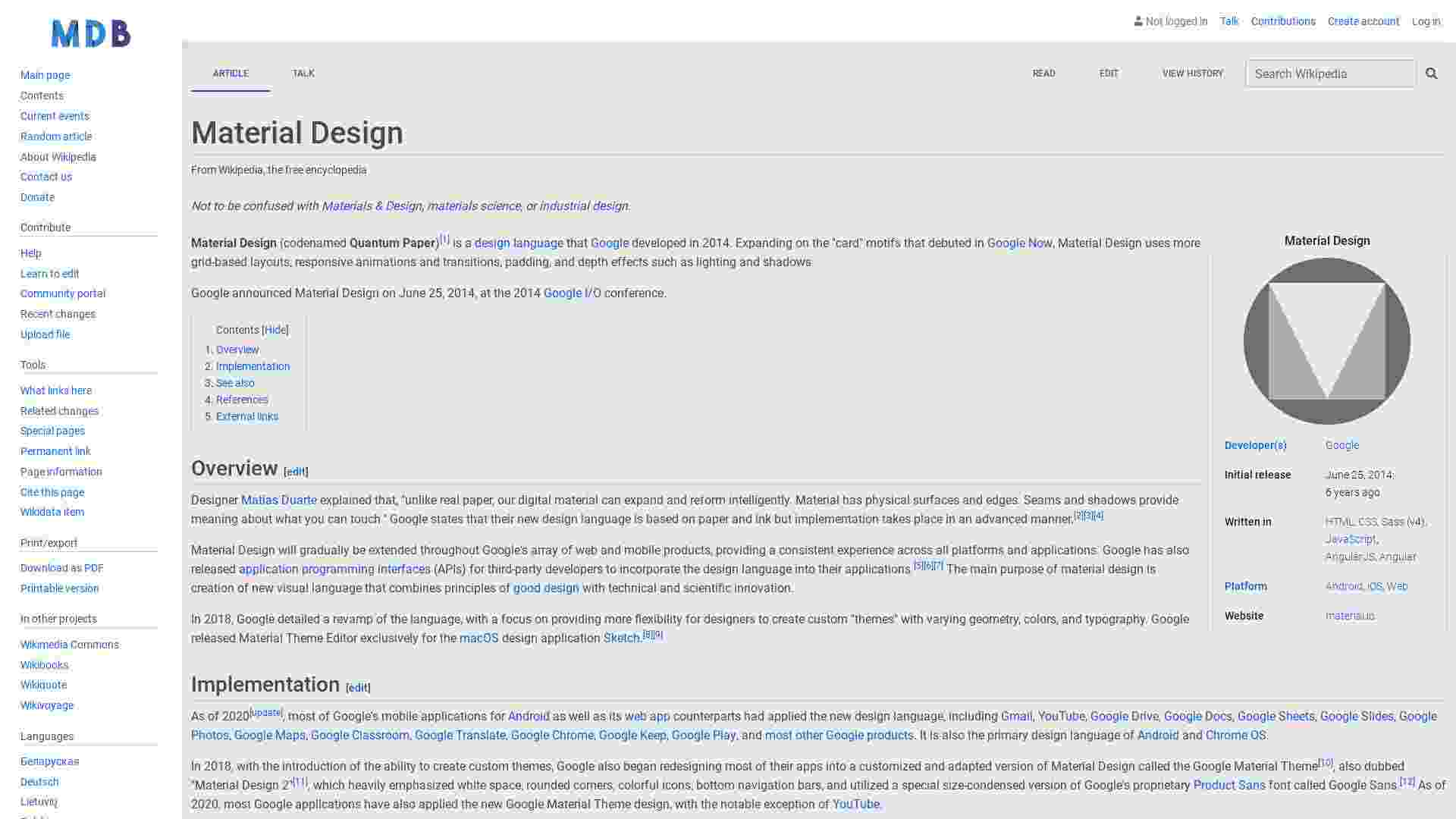Open Upload file link
Screen dimensions: 1456x819
(x=45, y=334)
